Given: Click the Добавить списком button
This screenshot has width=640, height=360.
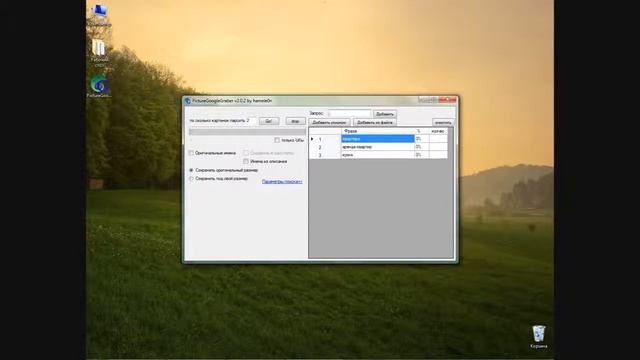Looking at the screenshot, I should tap(329, 122).
